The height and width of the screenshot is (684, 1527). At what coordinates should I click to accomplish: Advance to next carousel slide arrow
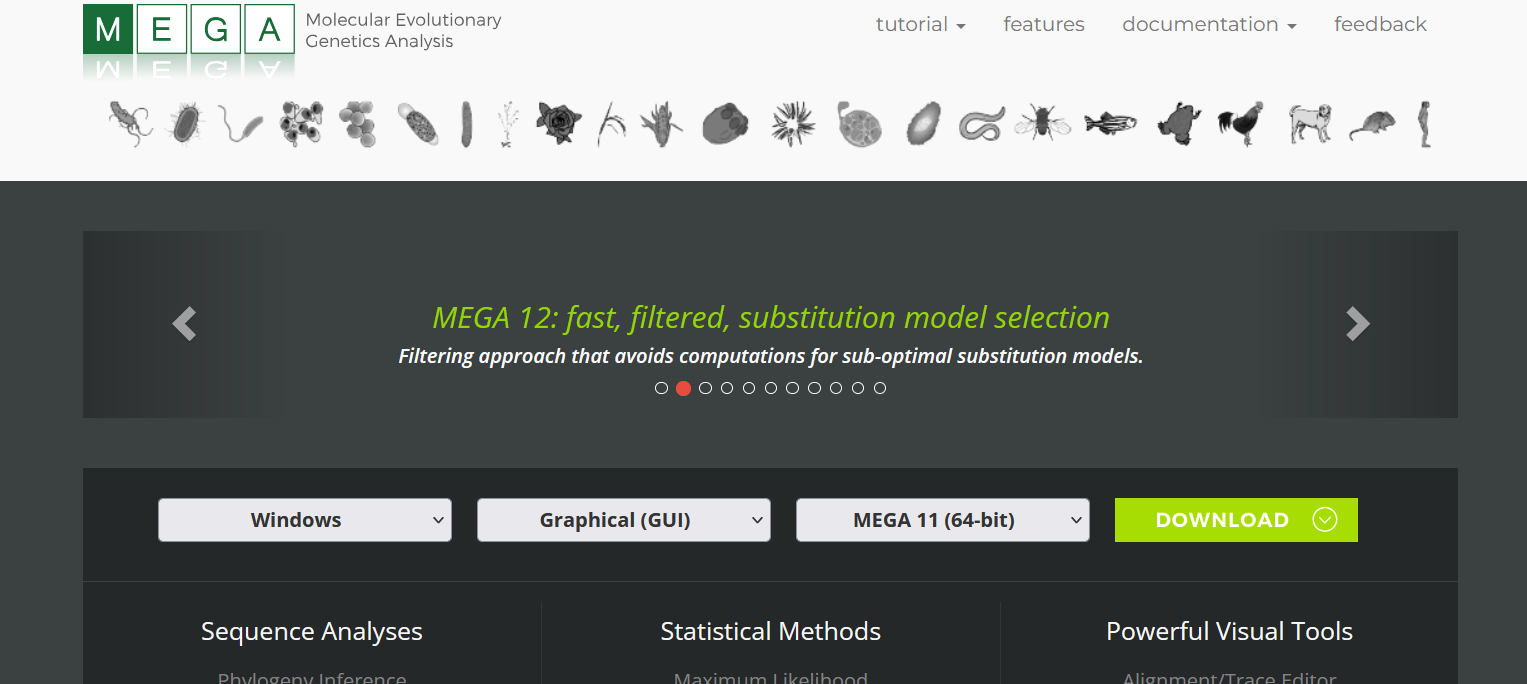(x=1357, y=324)
